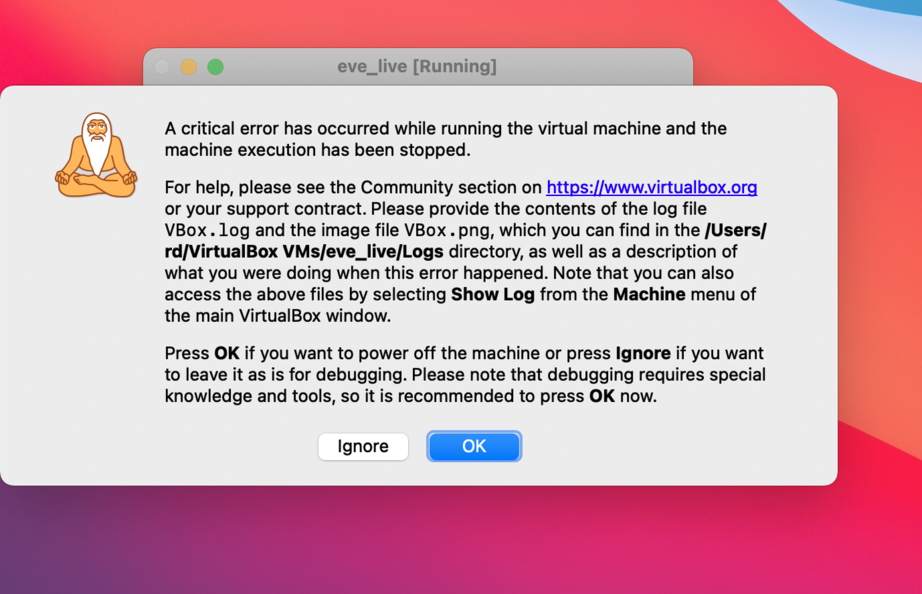Image resolution: width=922 pixels, height=594 pixels.
Task: Click the Guru Meditation guru icon
Action: (96, 155)
